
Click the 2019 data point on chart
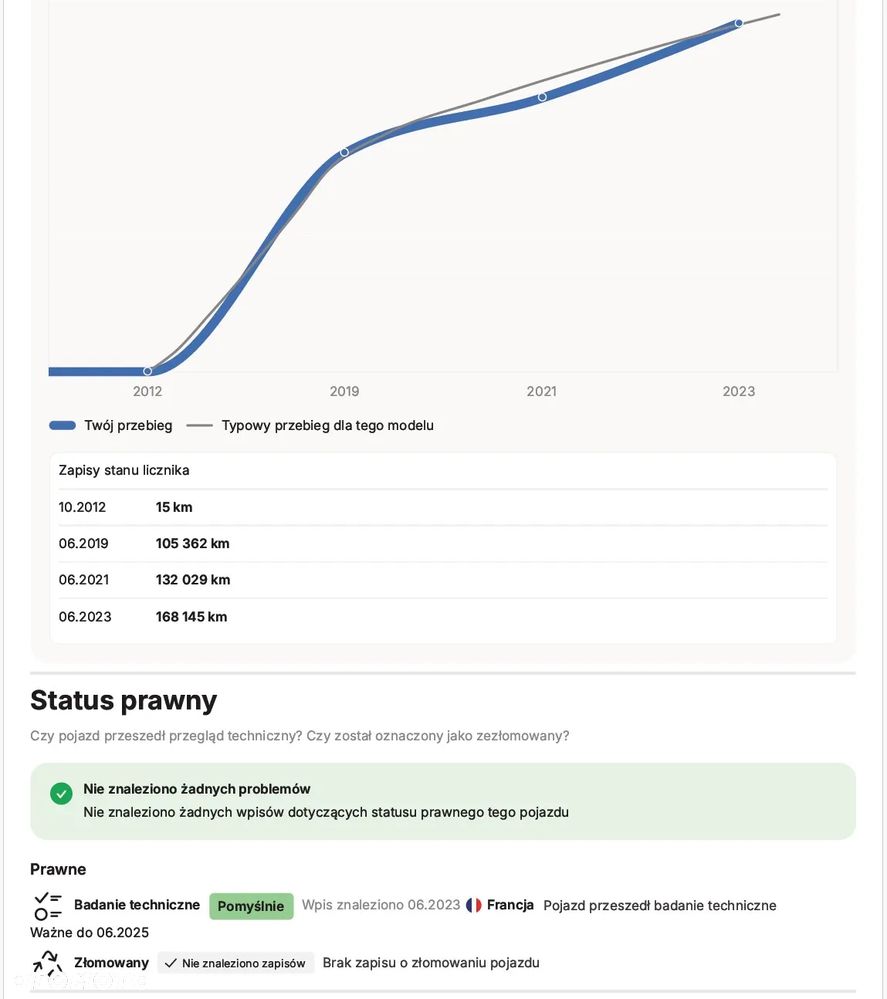pos(344,152)
